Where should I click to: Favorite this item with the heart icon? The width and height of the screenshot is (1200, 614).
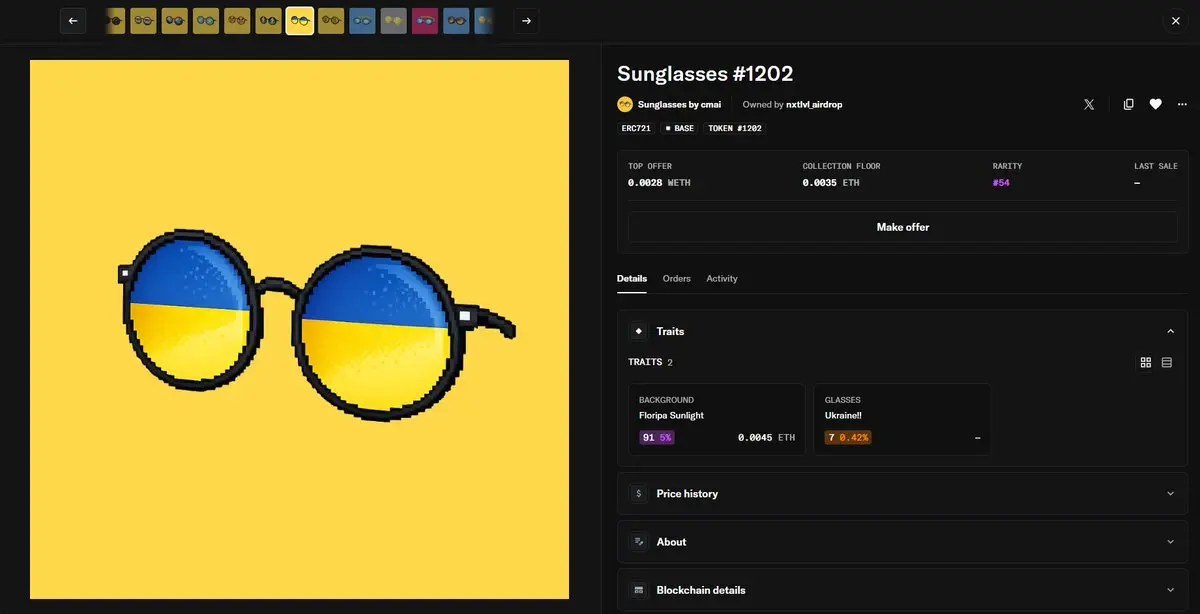[x=1155, y=104]
